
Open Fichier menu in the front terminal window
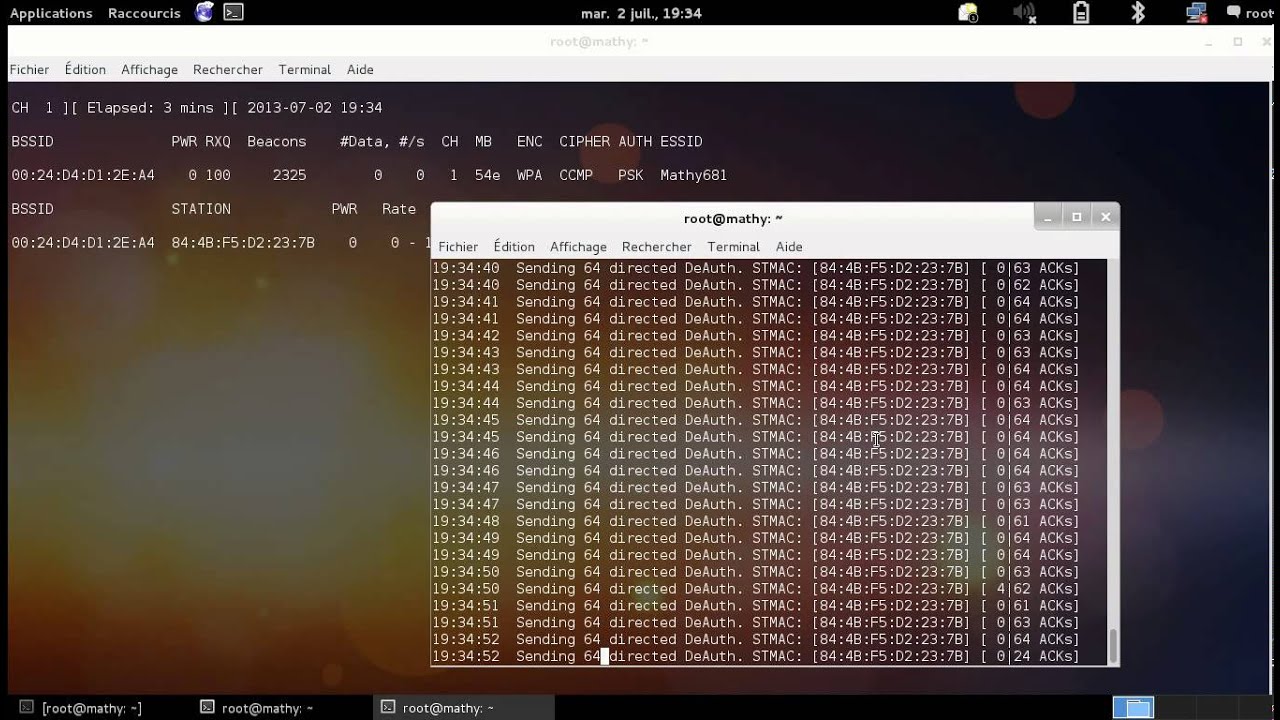pos(458,247)
